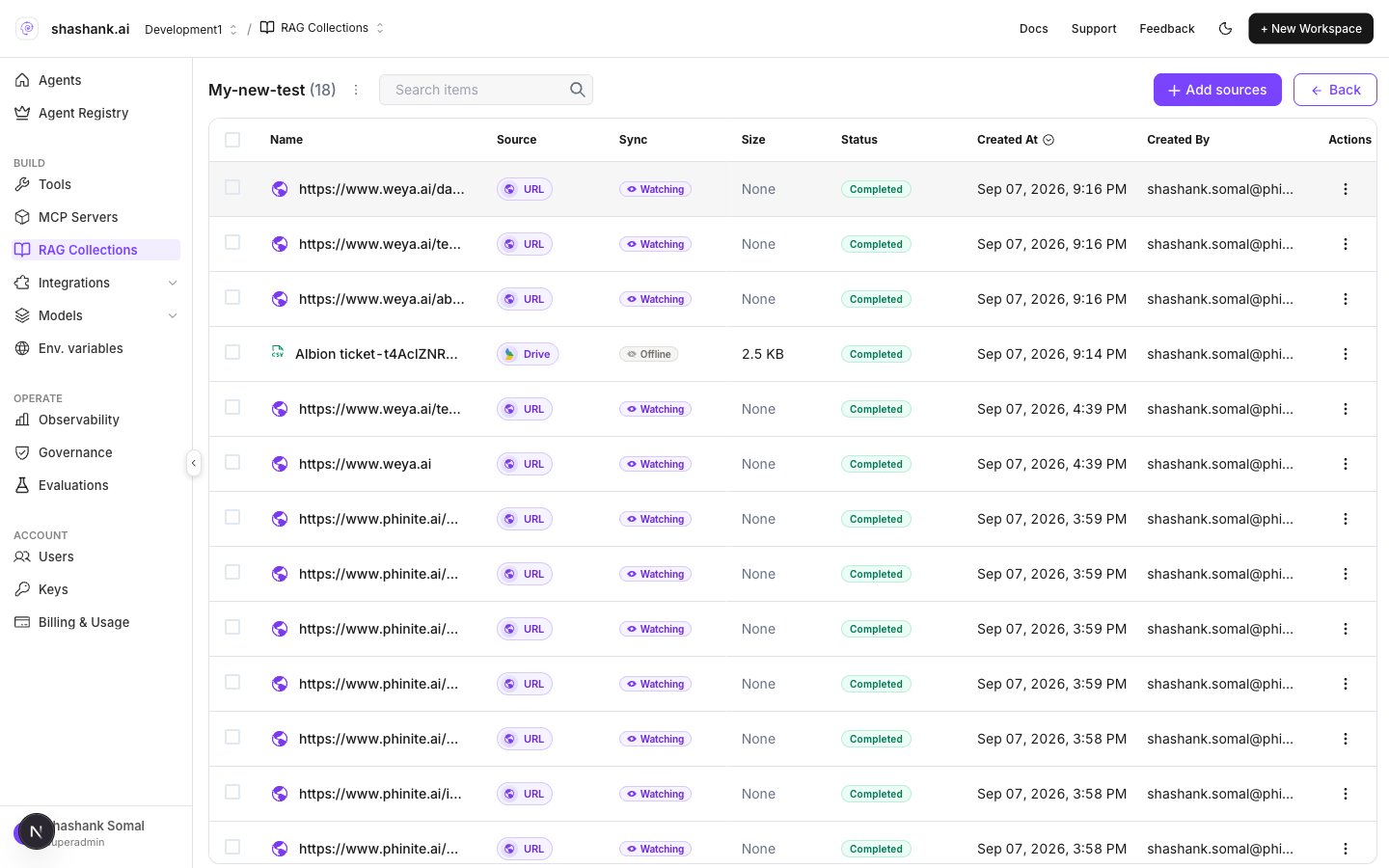This screenshot has height=868, width=1389.
Task: Sort by the Created At column
Action: (1016, 140)
